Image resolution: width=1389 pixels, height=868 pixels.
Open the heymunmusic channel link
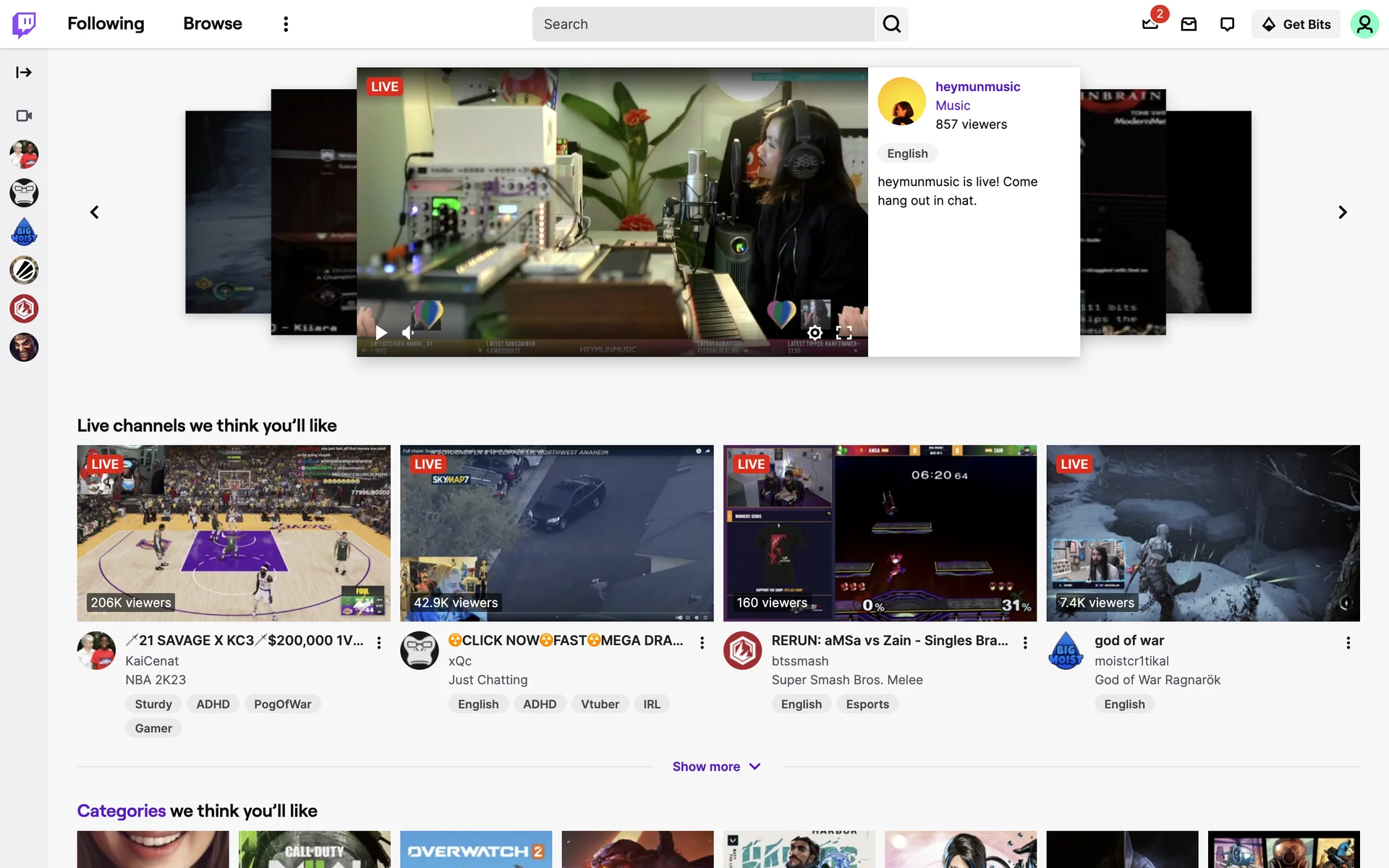coord(977,87)
